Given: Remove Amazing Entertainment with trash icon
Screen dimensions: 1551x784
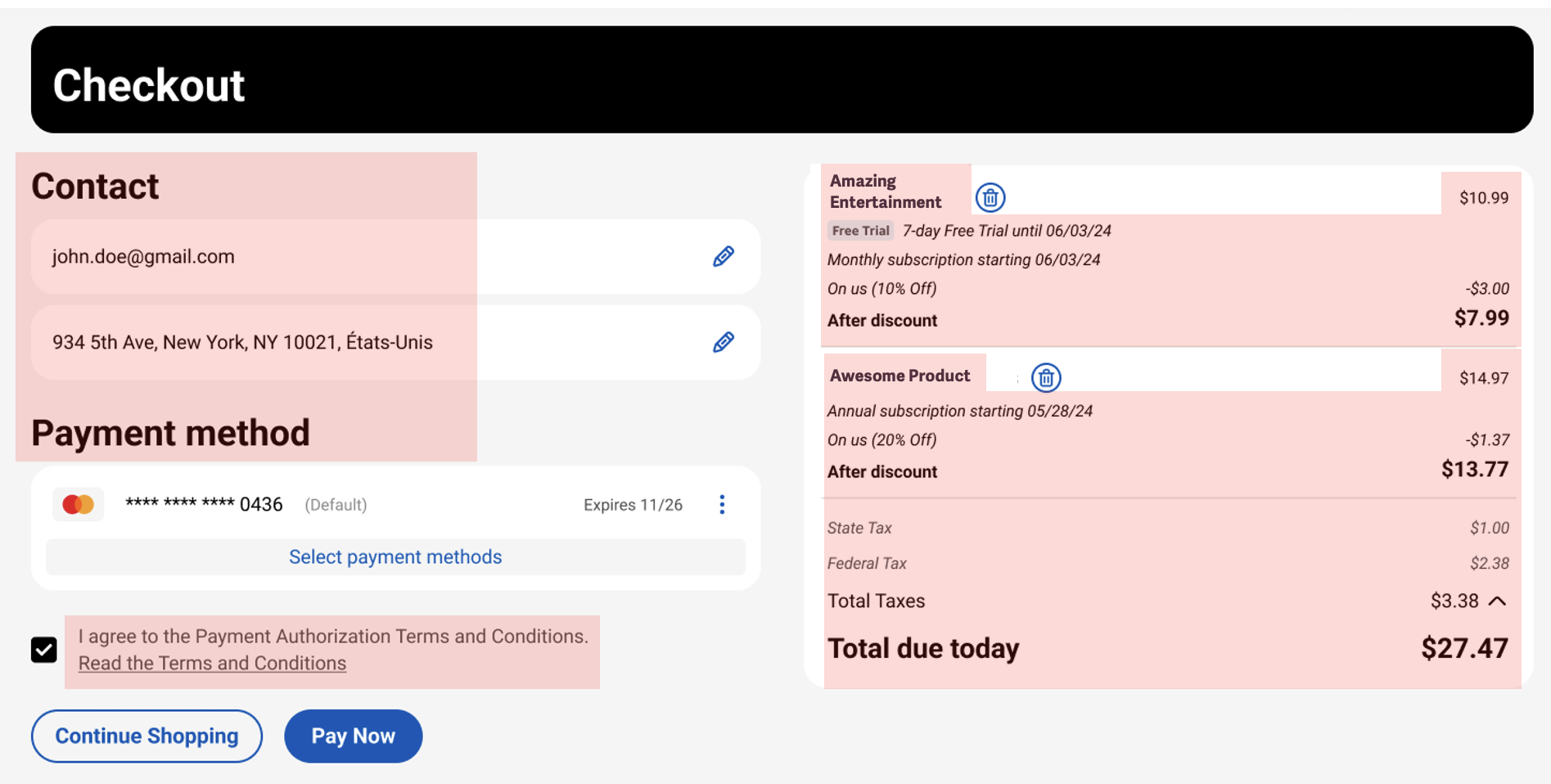Looking at the screenshot, I should (x=990, y=197).
